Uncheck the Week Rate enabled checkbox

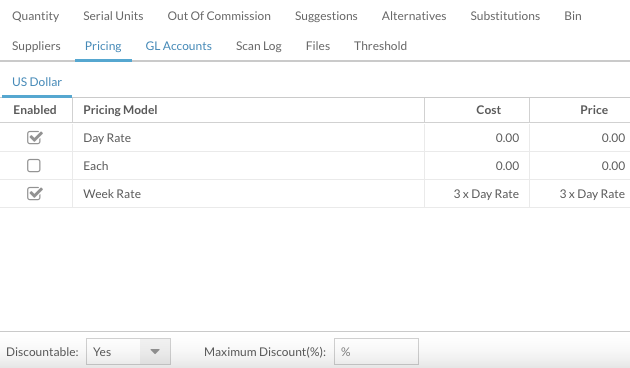pos(34,194)
